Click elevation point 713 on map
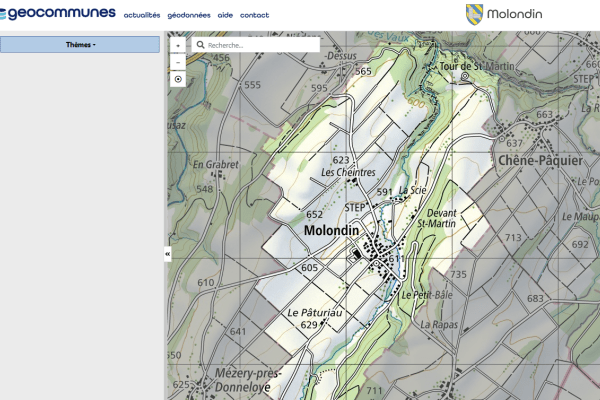This screenshot has height=400, width=600. coord(513,238)
